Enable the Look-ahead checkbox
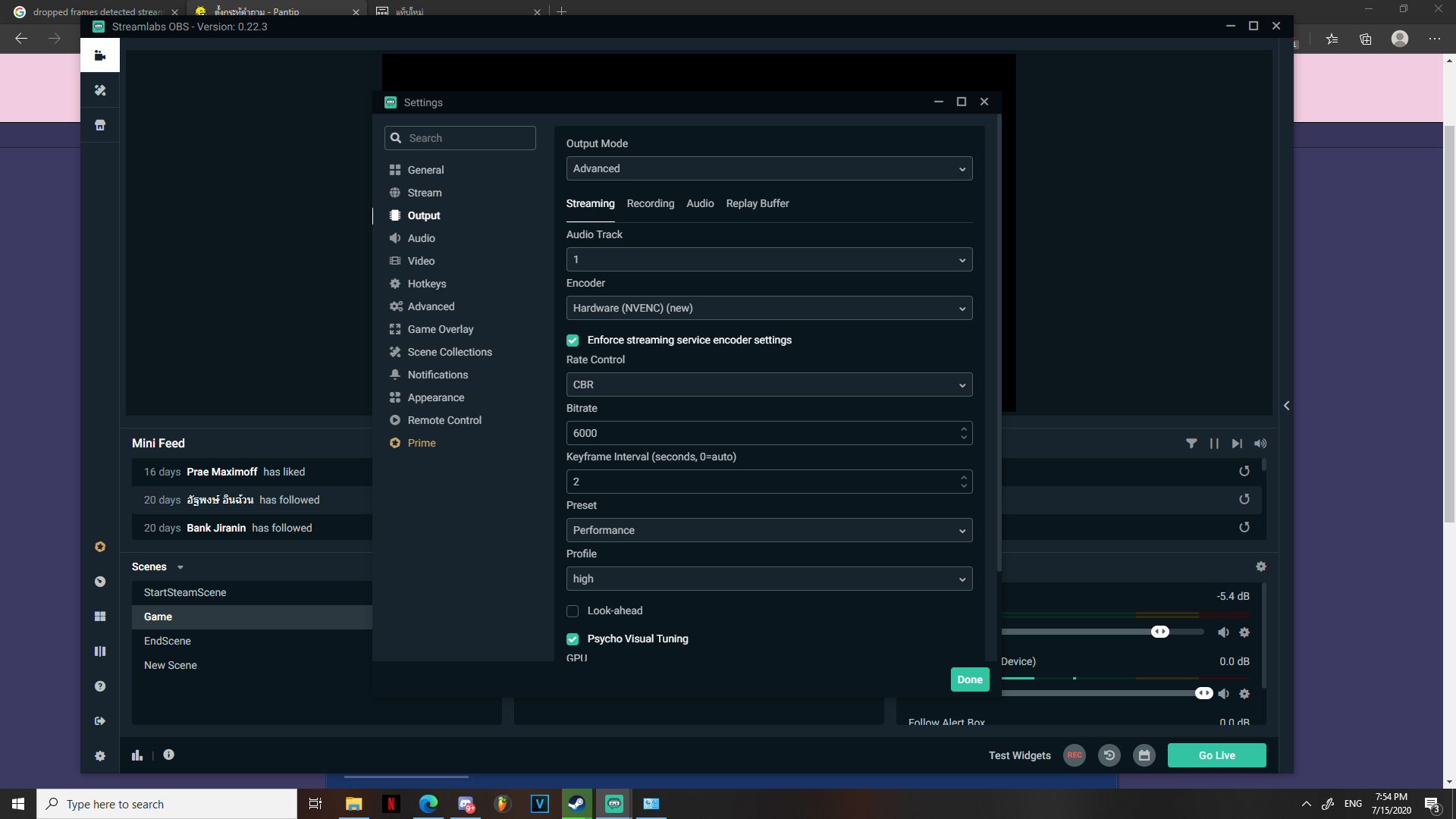This screenshot has height=819, width=1456. [x=573, y=611]
